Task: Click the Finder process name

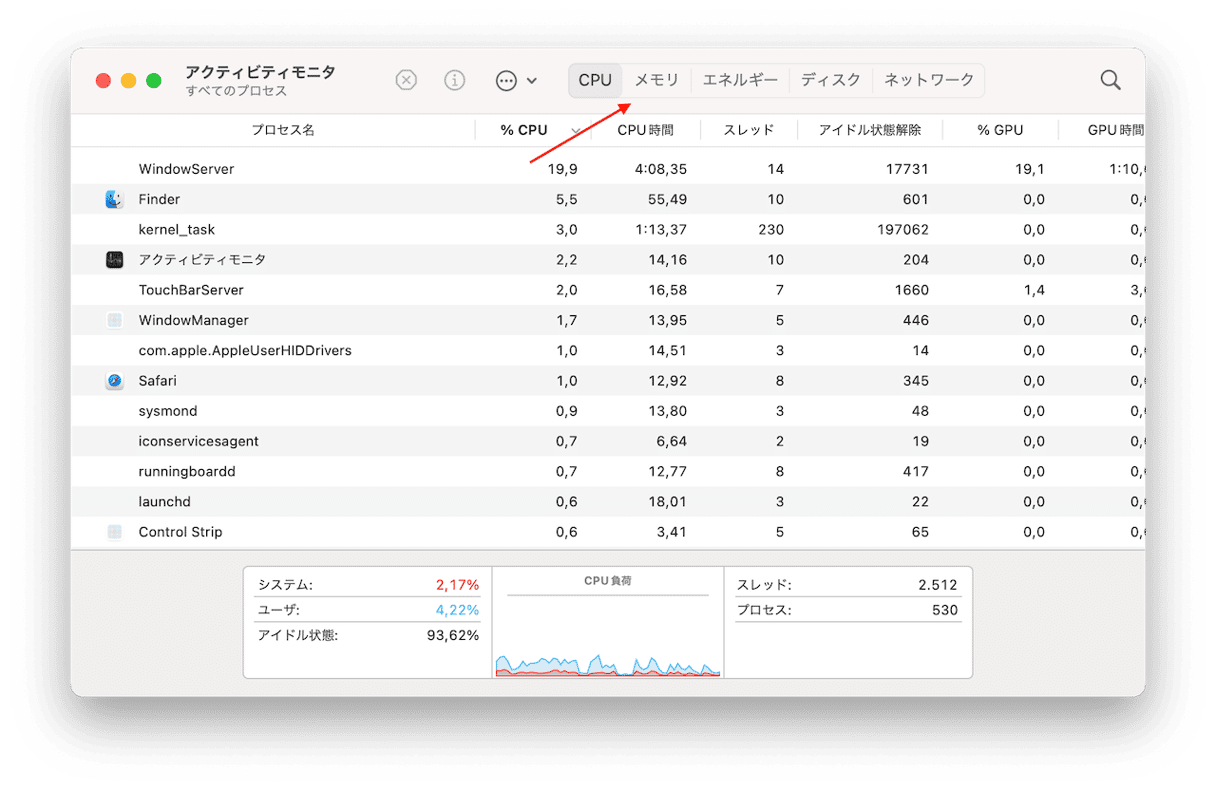Action: pos(159,199)
